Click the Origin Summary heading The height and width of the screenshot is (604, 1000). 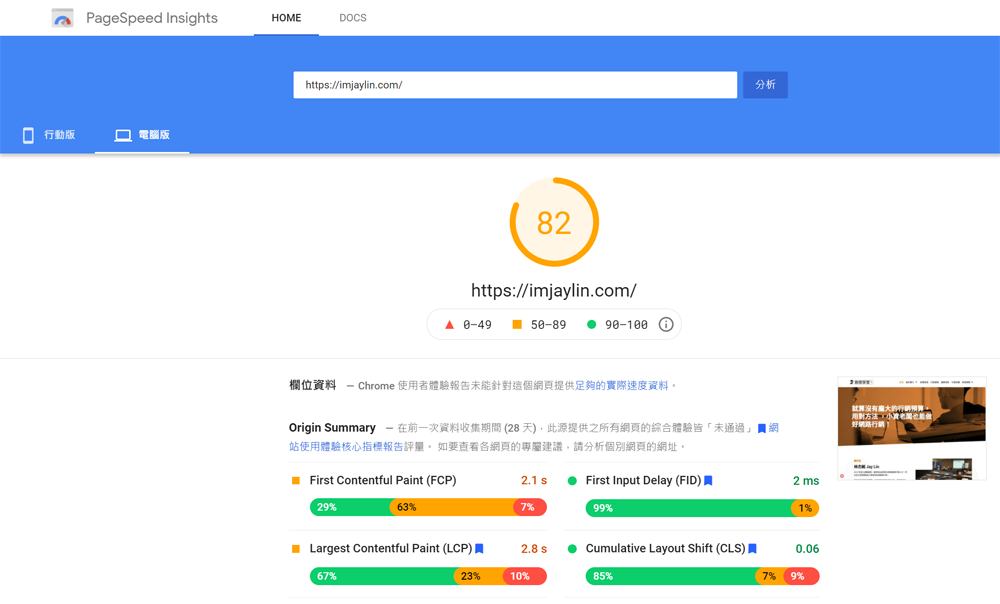tap(332, 427)
